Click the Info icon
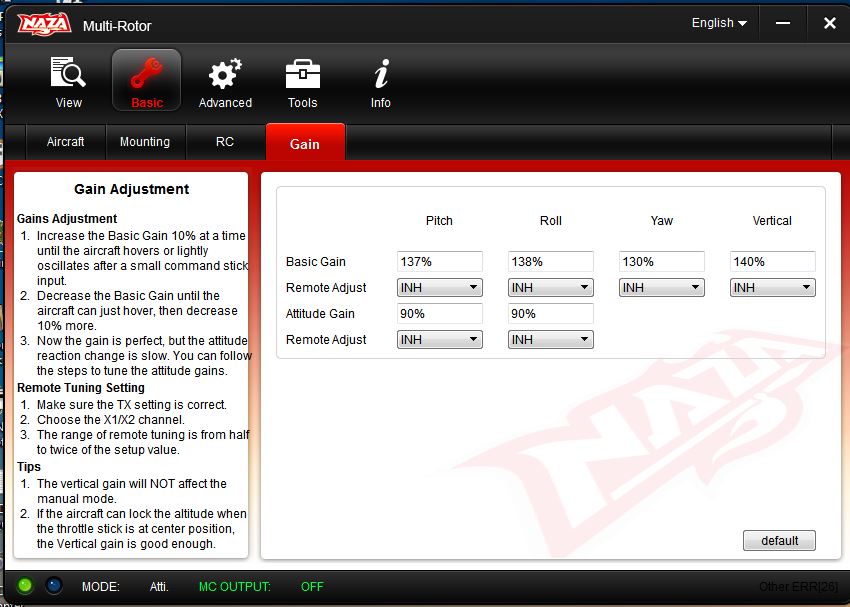The width and height of the screenshot is (850, 607). 381,74
